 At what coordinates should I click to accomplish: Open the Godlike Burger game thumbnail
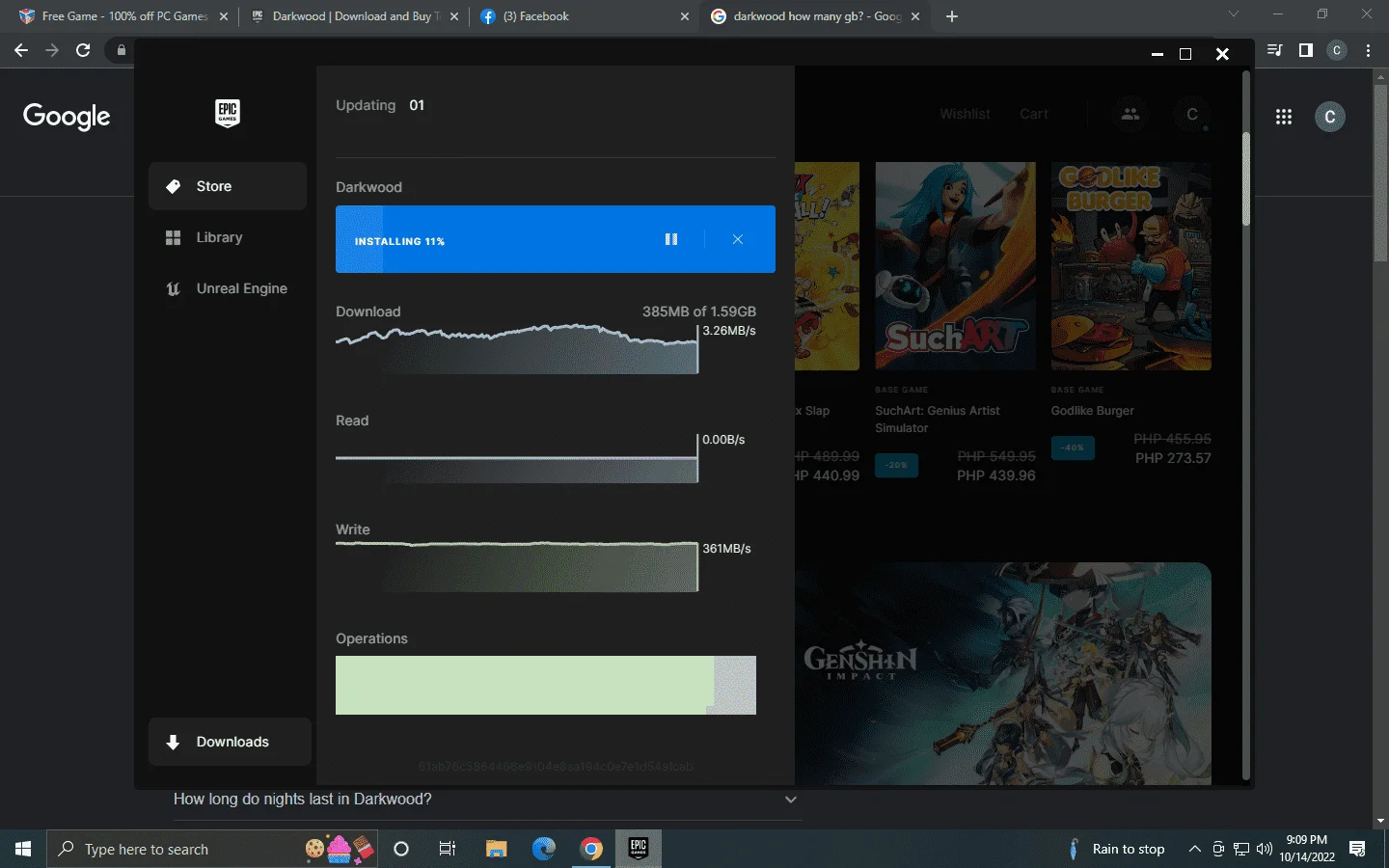coord(1130,266)
